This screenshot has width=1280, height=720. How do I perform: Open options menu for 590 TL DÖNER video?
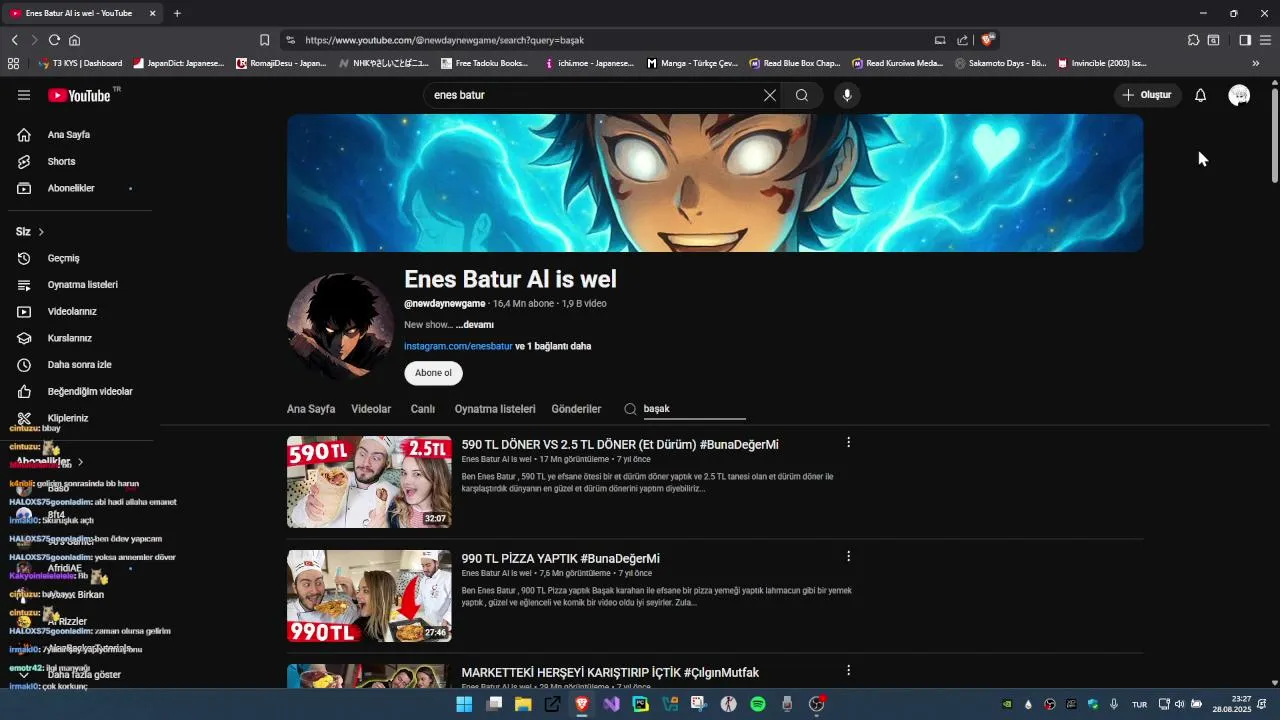point(849,442)
